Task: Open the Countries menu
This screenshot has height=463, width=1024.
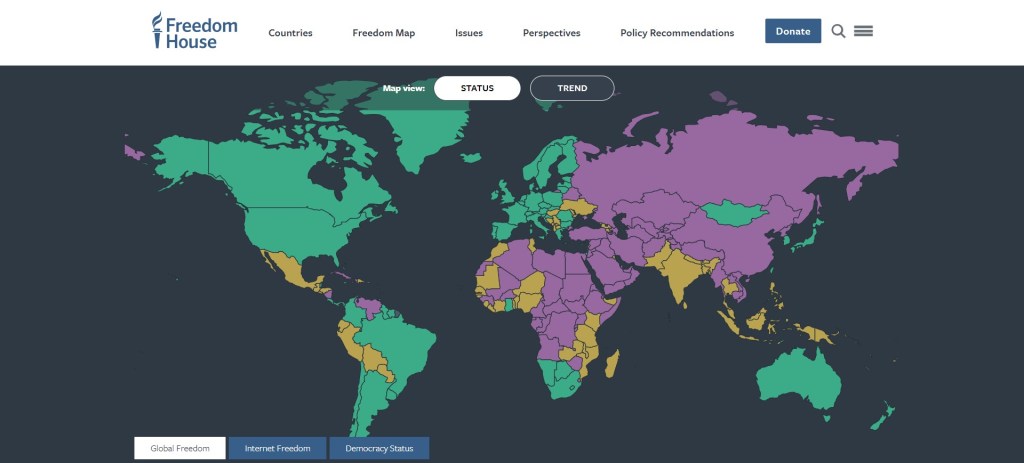Action: (x=290, y=33)
